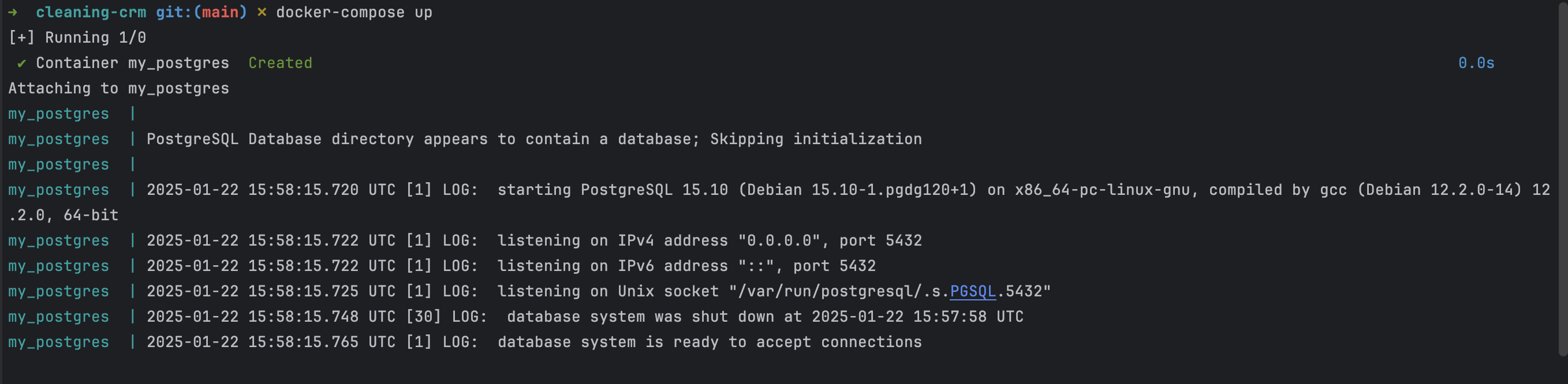Open the PGSQL link in the socket path
This screenshot has height=384, width=1568.
point(972,292)
